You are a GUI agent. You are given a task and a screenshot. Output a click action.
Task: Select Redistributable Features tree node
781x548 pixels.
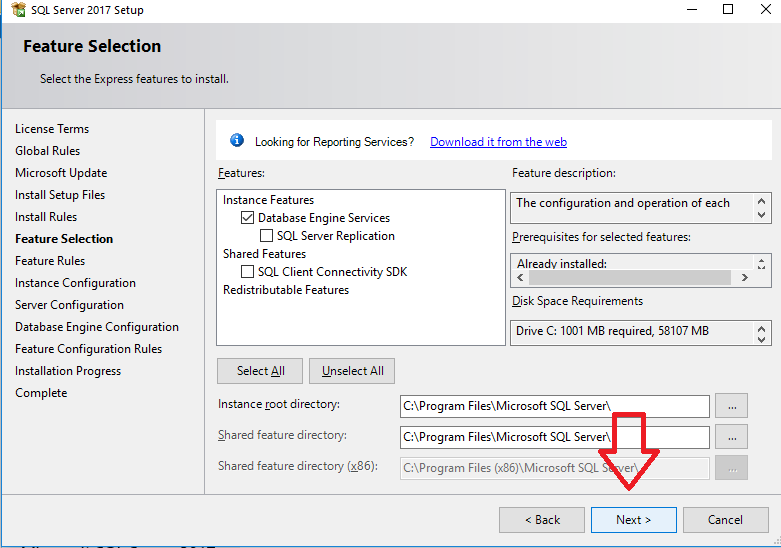(x=286, y=290)
